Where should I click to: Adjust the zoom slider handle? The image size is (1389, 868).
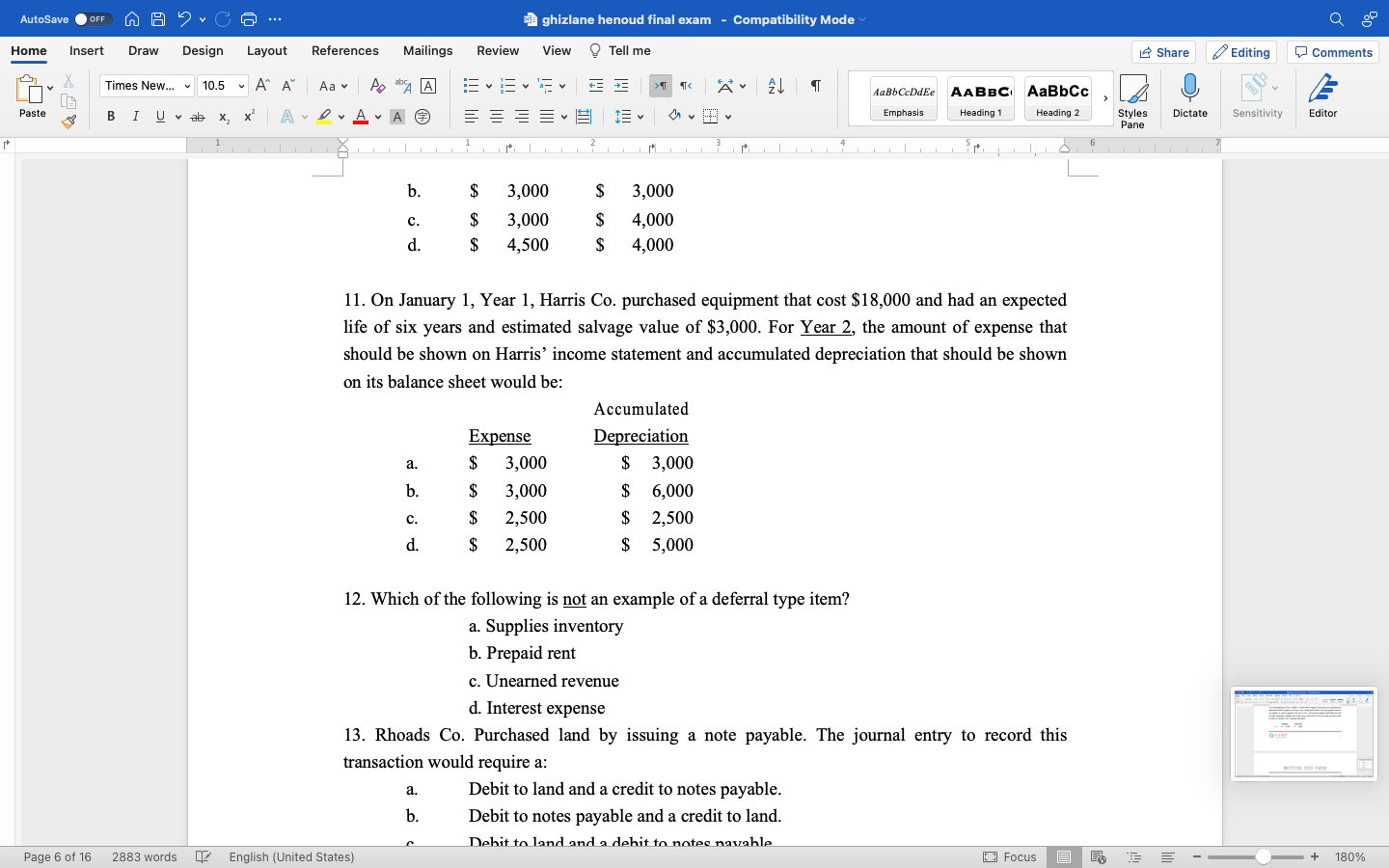(x=1263, y=856)
